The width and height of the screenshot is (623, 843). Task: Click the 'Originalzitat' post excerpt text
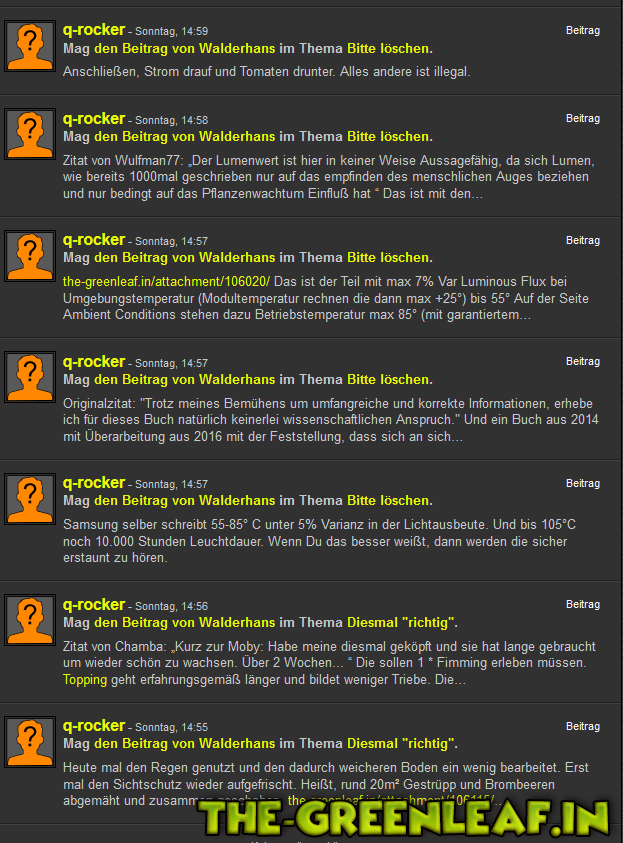click(x=331, y=420)
